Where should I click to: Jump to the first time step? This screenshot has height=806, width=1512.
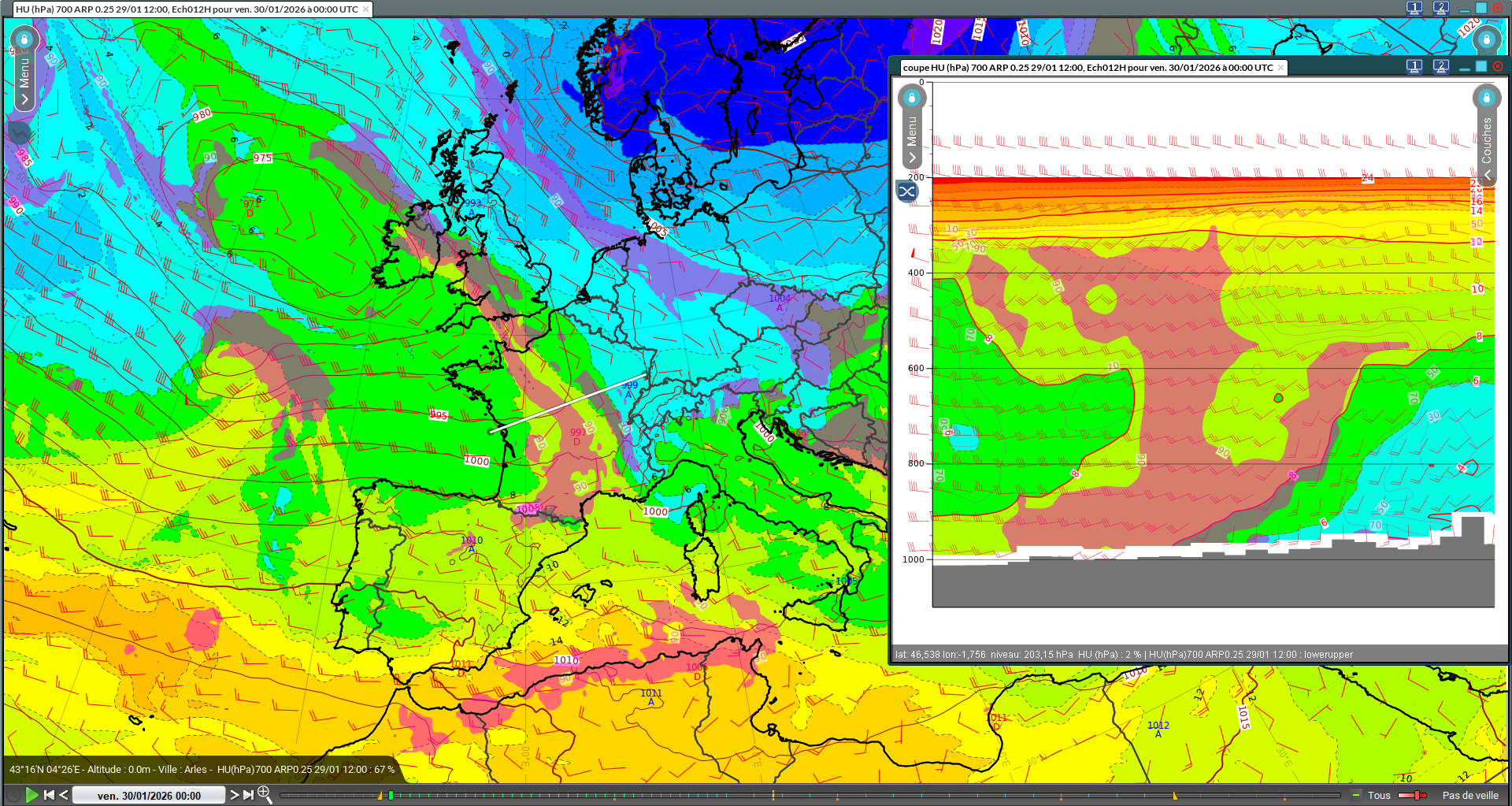[49, 795]
